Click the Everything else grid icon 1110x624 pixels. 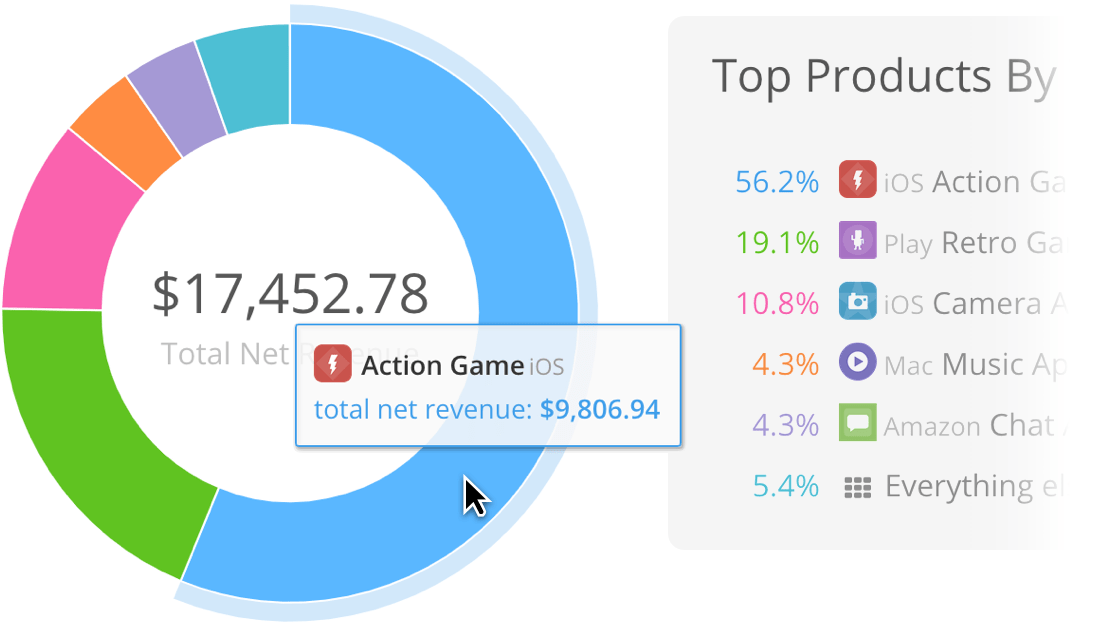[x=858, y=486]
